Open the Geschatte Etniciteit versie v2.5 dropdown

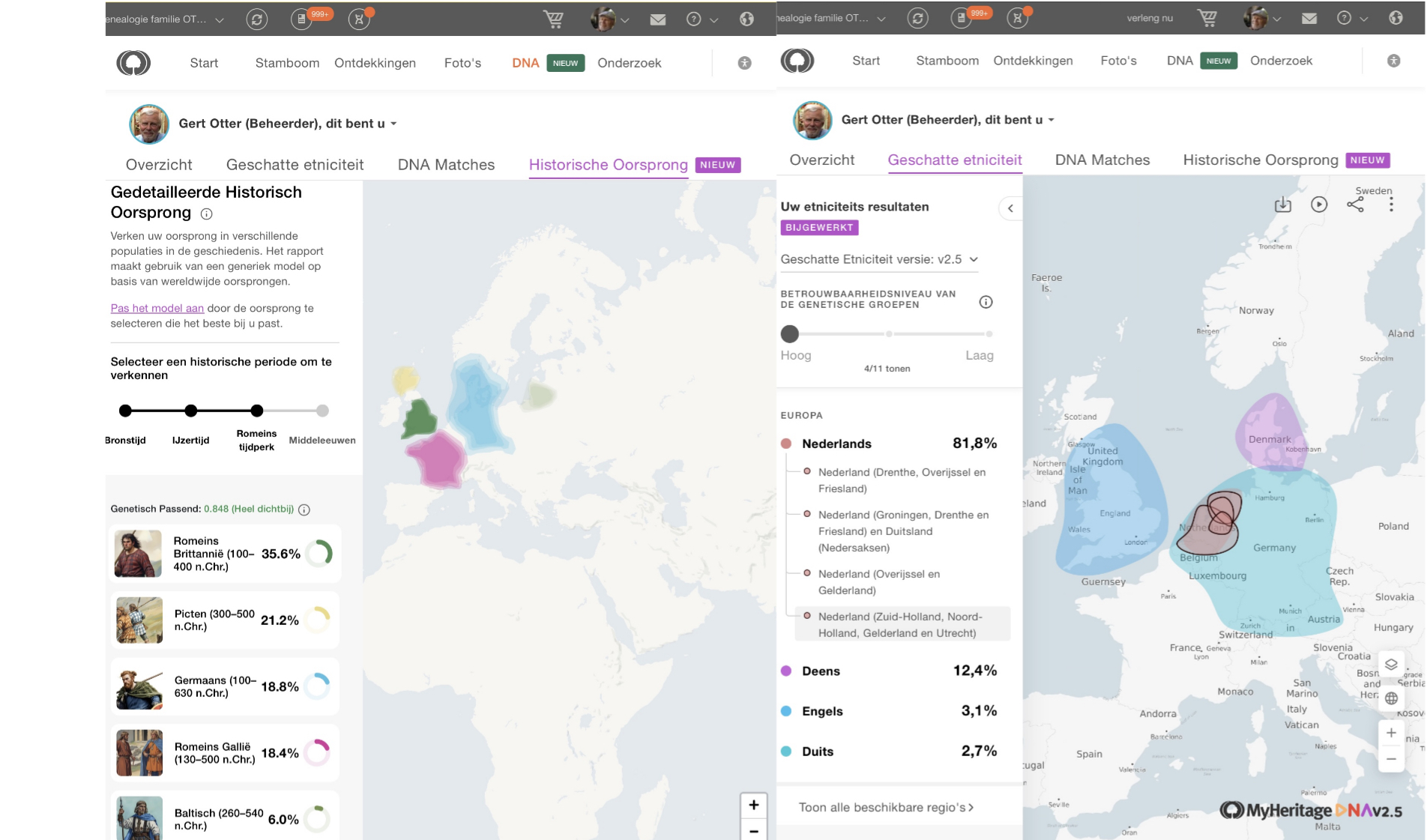click(x=879, y=259)
